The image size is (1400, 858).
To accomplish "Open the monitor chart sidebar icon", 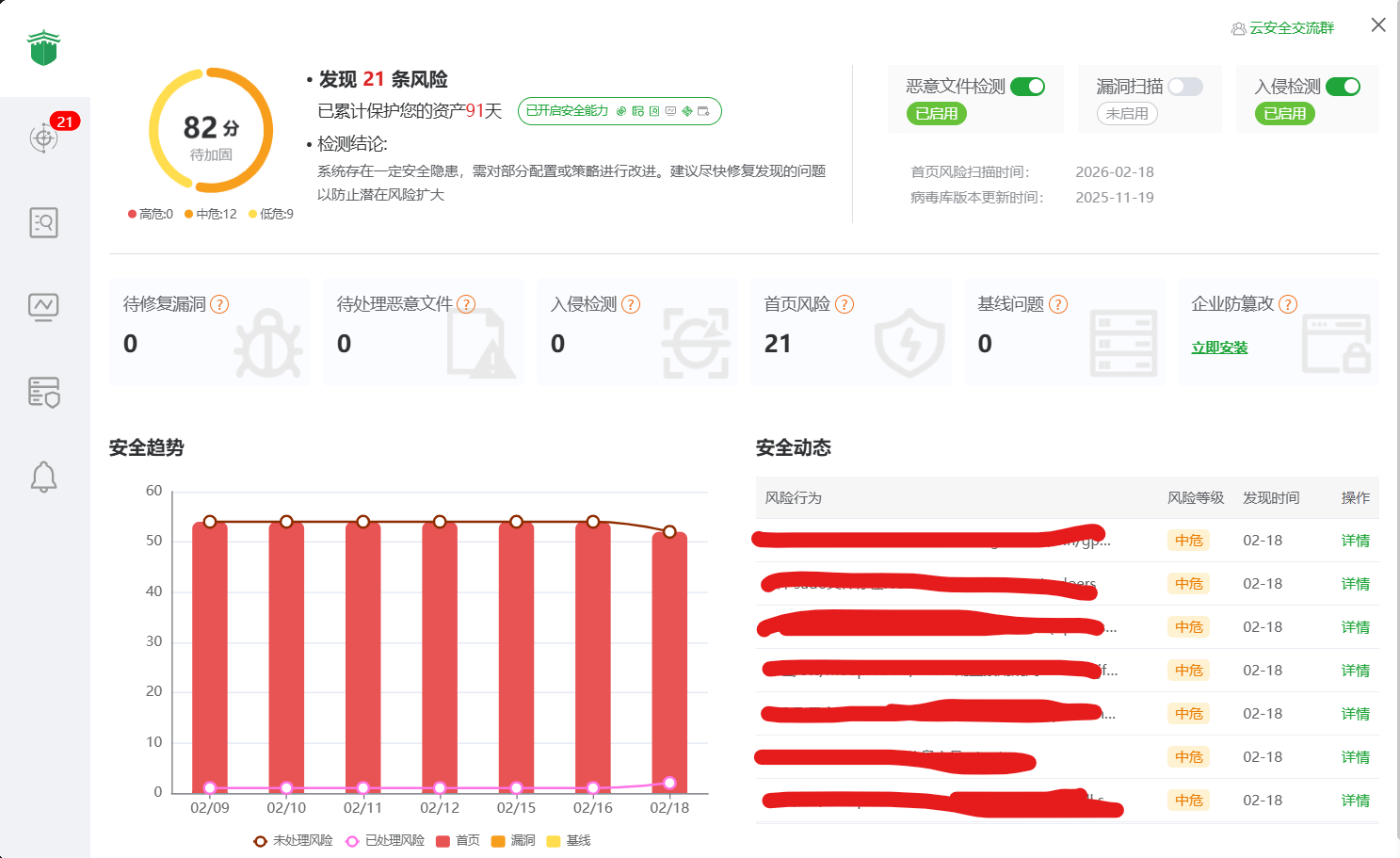I will click(x=44, y=307).
